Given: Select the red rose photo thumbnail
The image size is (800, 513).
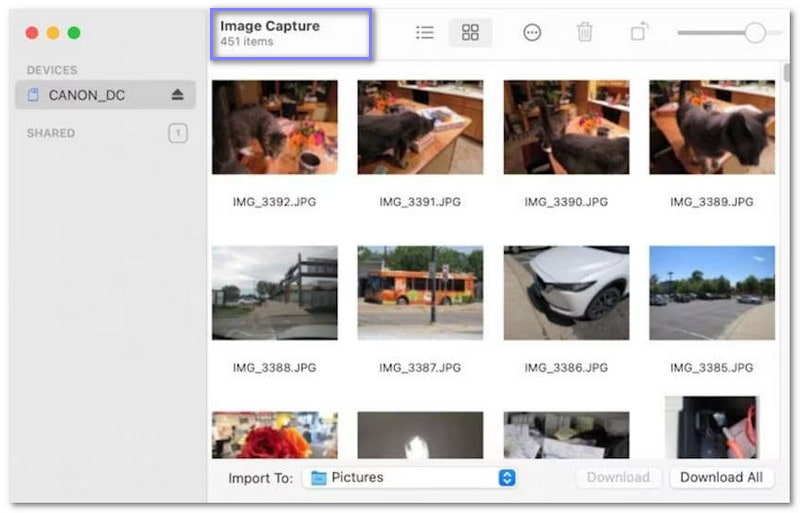Looking at the screenshot, I should coord(274,435).
